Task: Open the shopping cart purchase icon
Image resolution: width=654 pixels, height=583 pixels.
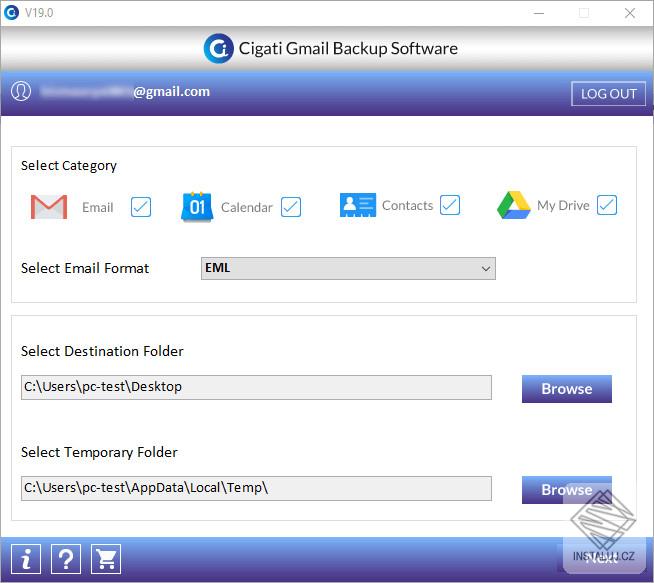Action: 106,558
